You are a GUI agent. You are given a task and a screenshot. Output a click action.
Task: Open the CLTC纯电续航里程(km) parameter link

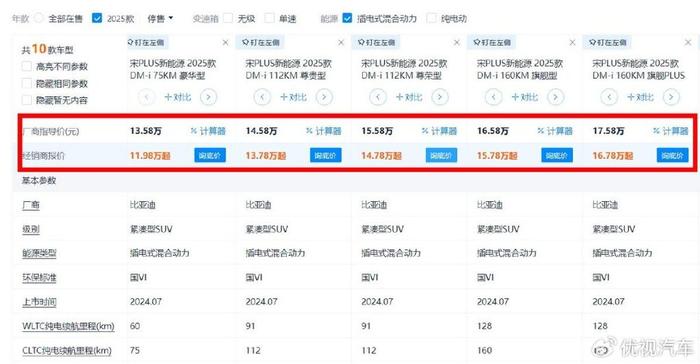[x=67, y=351]
